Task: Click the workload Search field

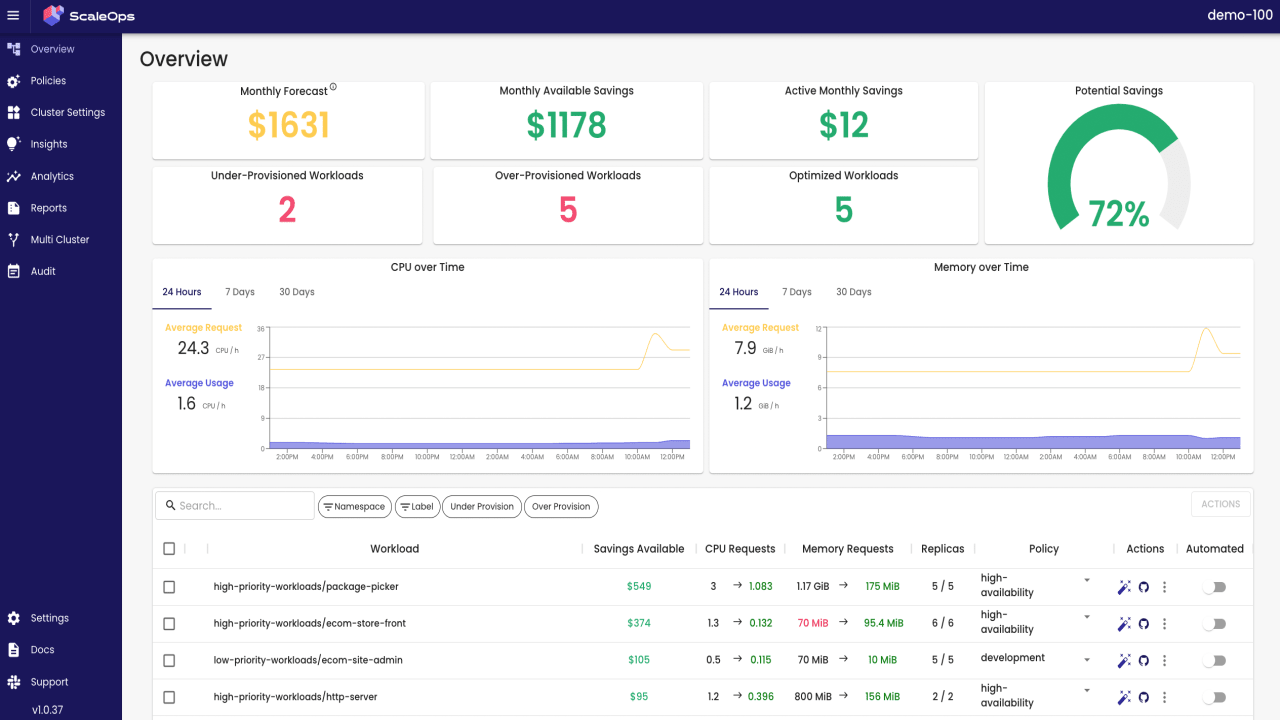Action: point(235,506)
